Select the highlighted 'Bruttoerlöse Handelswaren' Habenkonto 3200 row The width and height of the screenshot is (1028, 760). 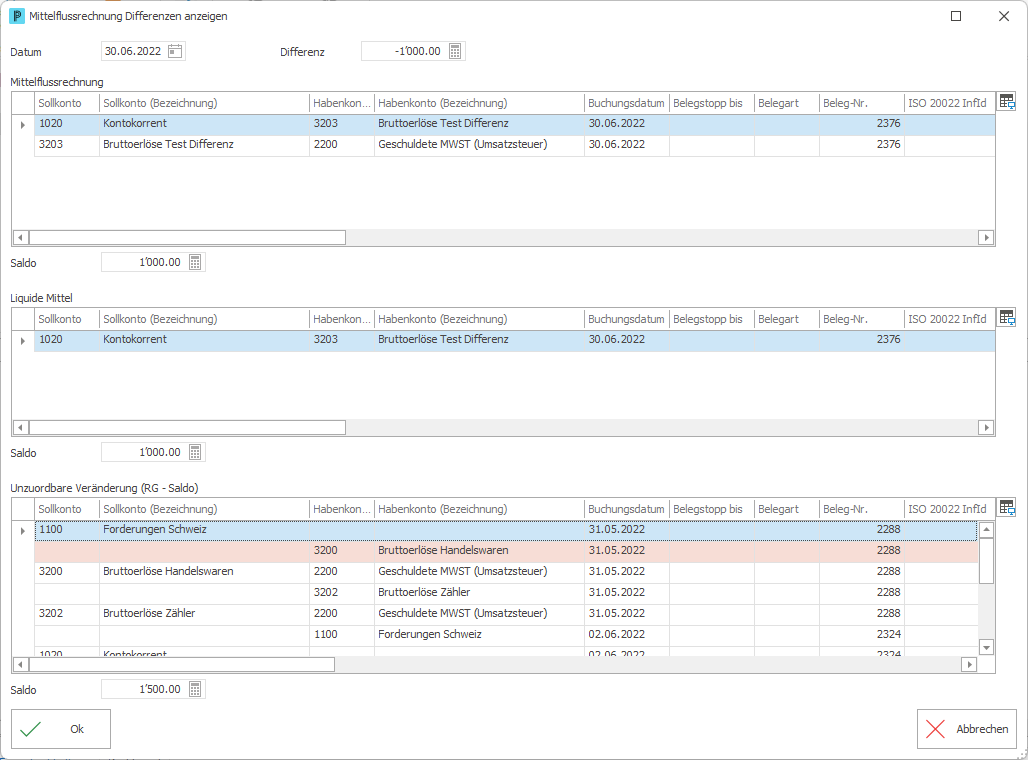[x=505, y=550]
